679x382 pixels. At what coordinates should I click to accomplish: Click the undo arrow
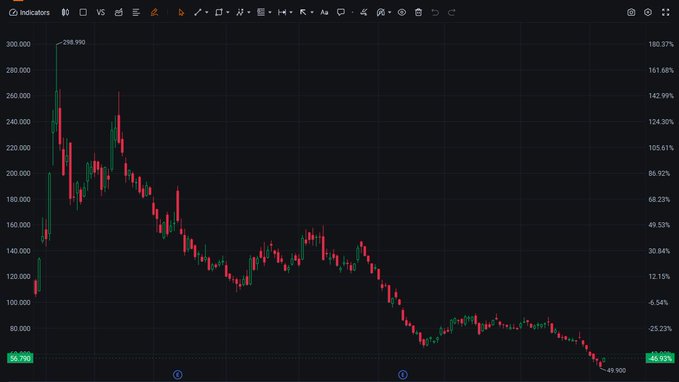(435, 13)
